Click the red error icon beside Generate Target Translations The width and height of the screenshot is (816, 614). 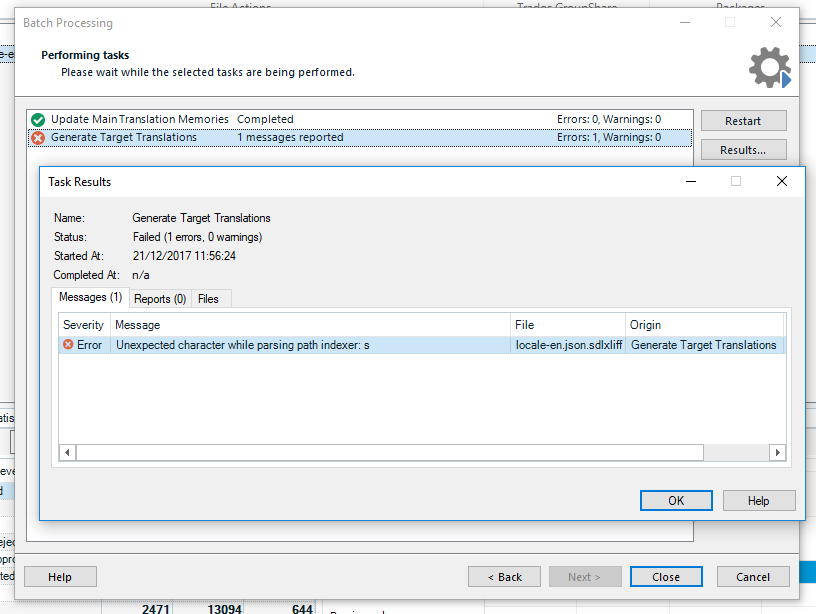coord(38,138)
